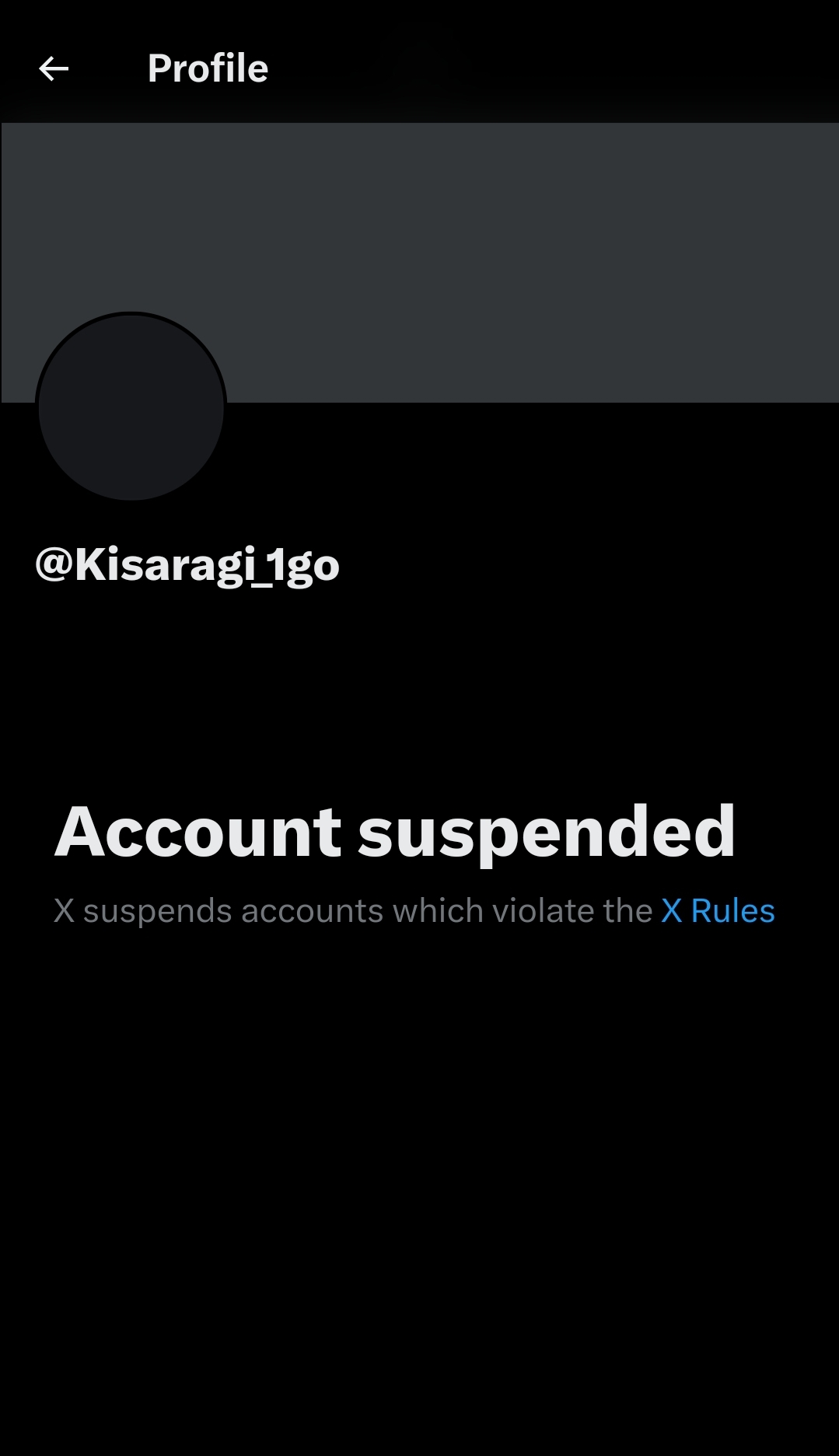The height and width of the screenshot is (1456, 839).
Task: Open the X Rules link
Action: pyautogui.click(x=718, y=910)
